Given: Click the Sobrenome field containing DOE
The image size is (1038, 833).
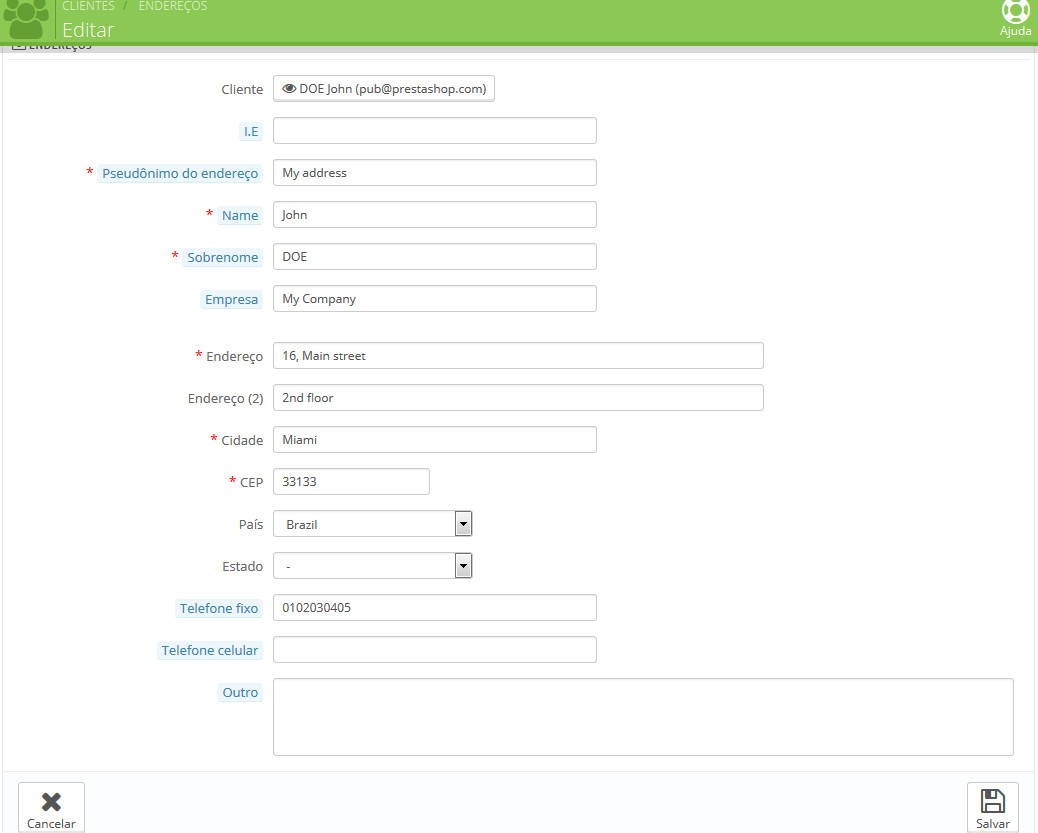Looking at the screenshot, I should [435, 257].
